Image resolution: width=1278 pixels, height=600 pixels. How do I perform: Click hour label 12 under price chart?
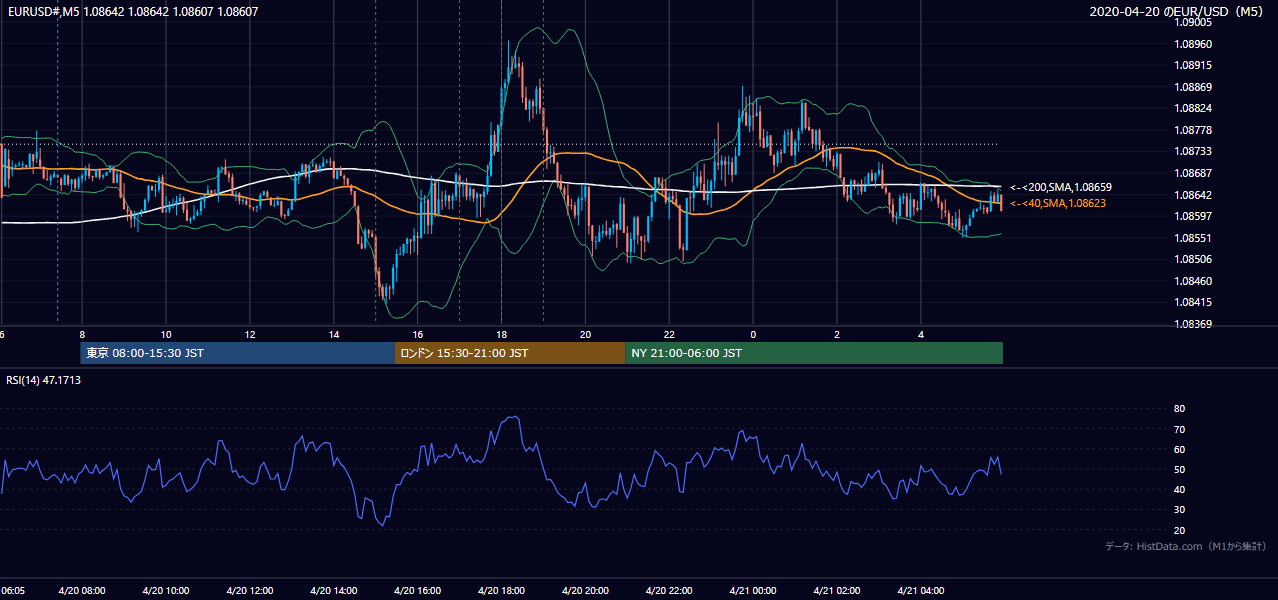click(250, 335)
